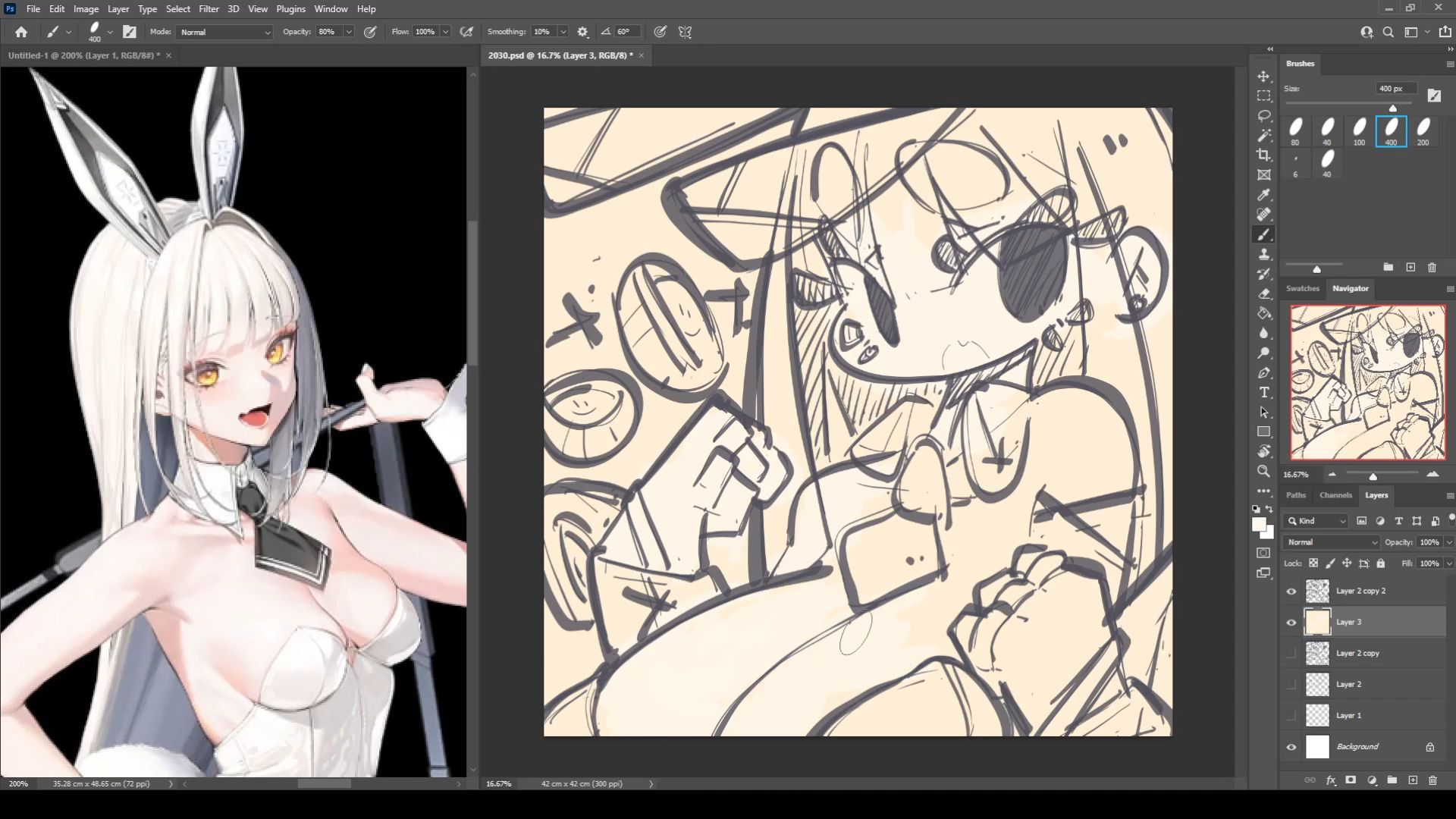The image size is (1456, 819).
Task: Select the Clone Stamp tool
Action: tap(1263, 254)
